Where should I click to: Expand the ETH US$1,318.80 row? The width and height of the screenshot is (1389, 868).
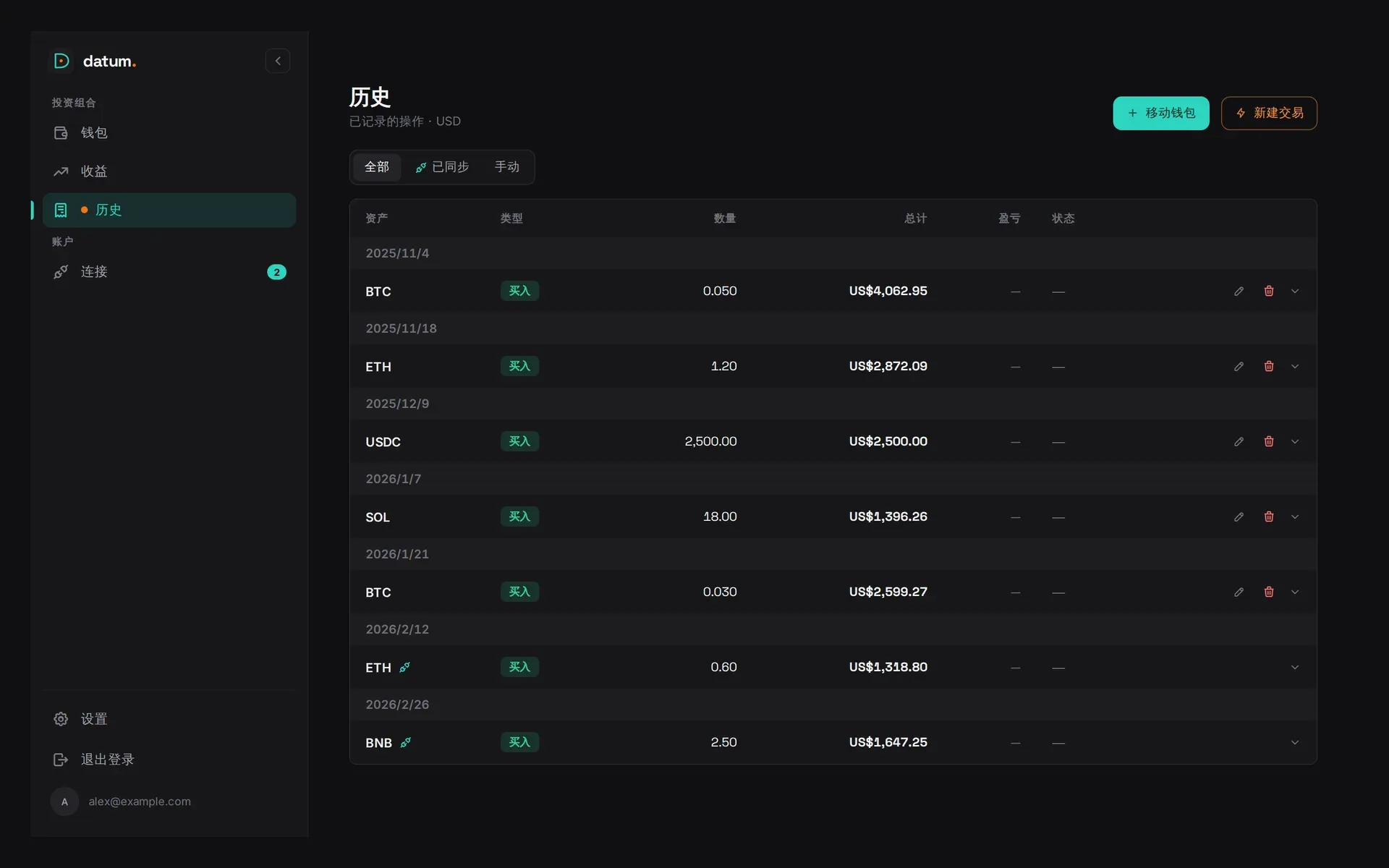pos(1295,667)
